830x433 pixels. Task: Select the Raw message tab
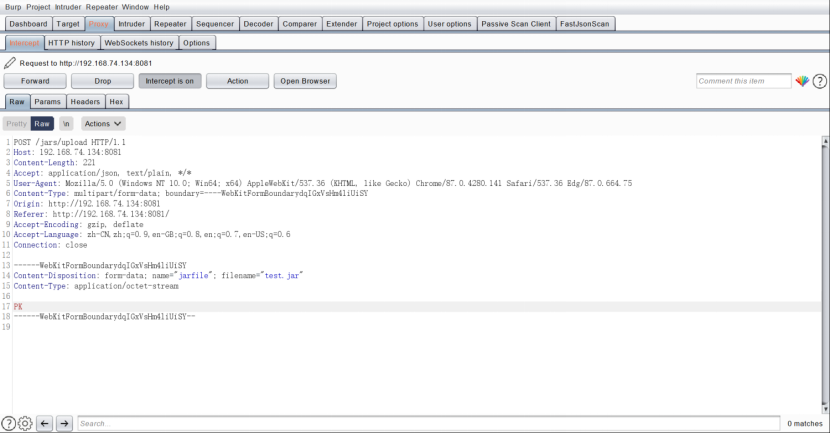(17, 102)
